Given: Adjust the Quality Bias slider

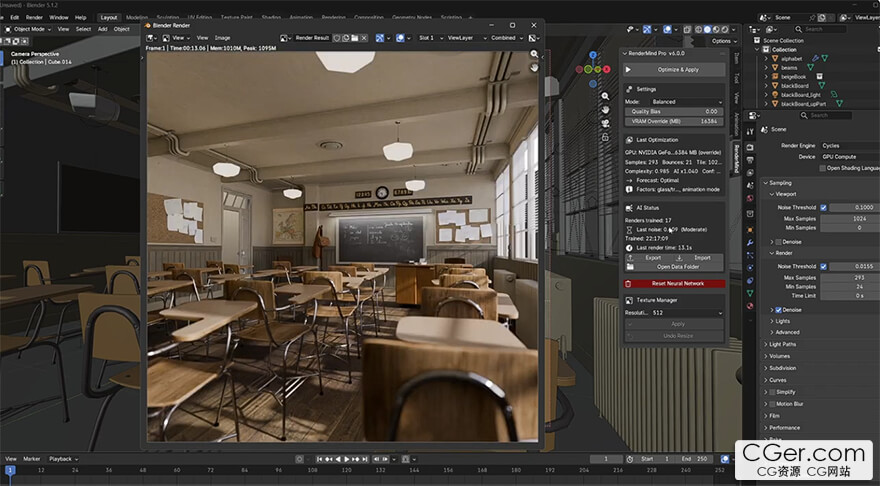Looking at the screenshot, I should coord(674,112).
